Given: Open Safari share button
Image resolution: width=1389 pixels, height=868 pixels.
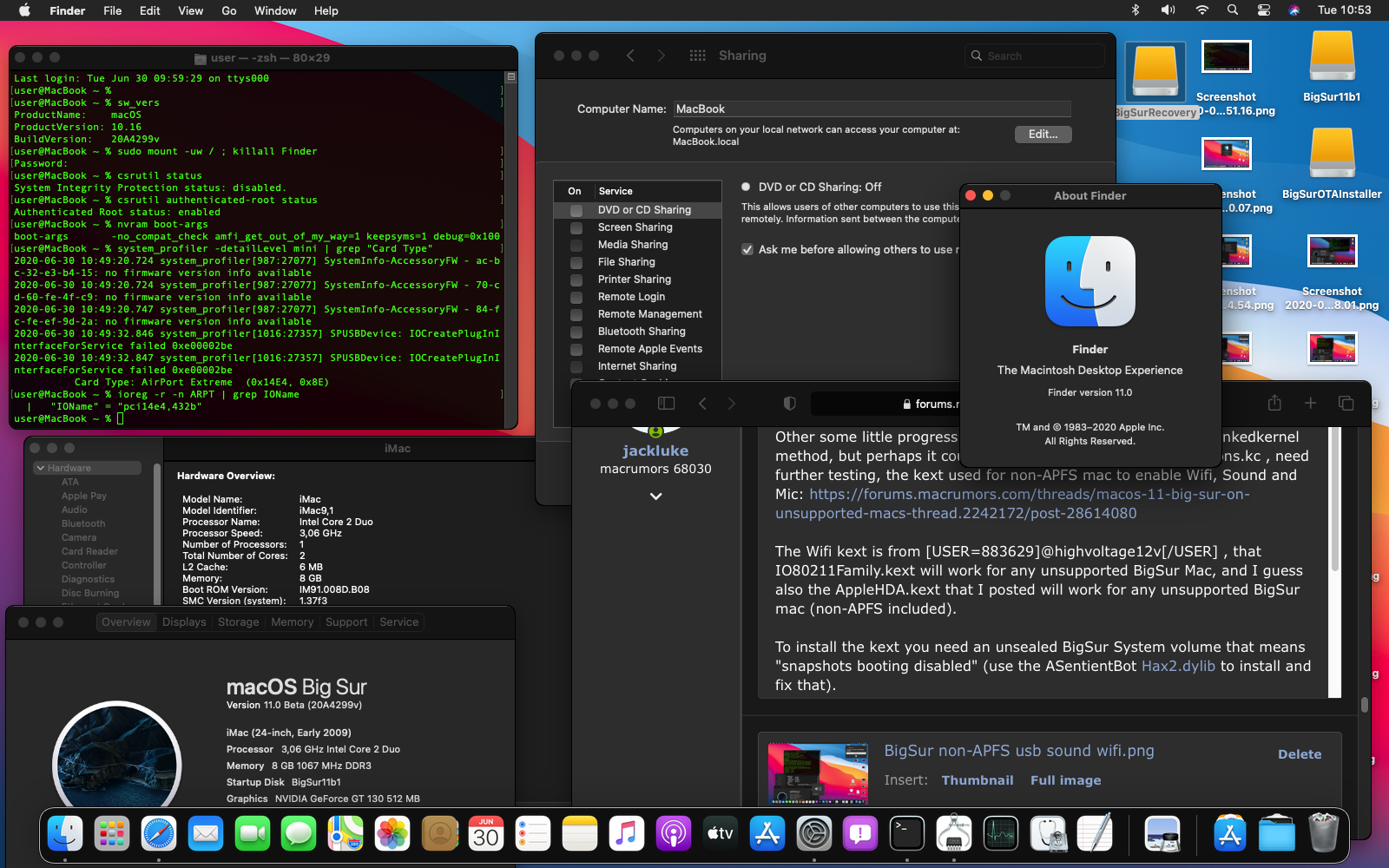Looking at the screenshot, I should [x=1274, y=403].
